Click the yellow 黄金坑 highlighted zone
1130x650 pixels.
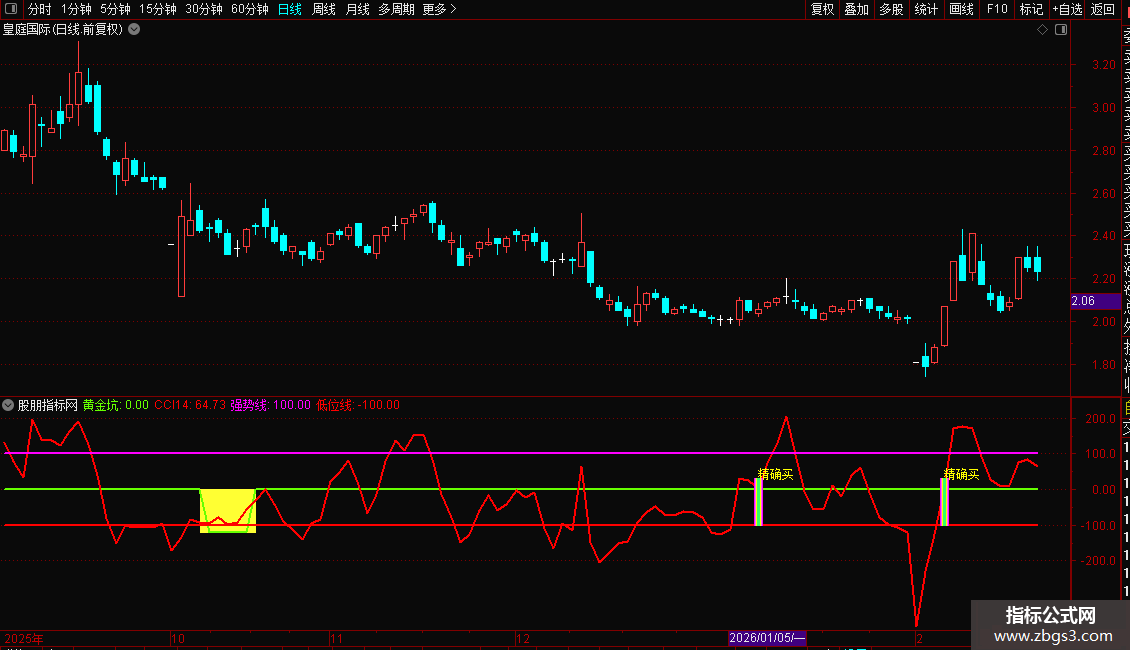pyautogui.click(x=228, y=510)
